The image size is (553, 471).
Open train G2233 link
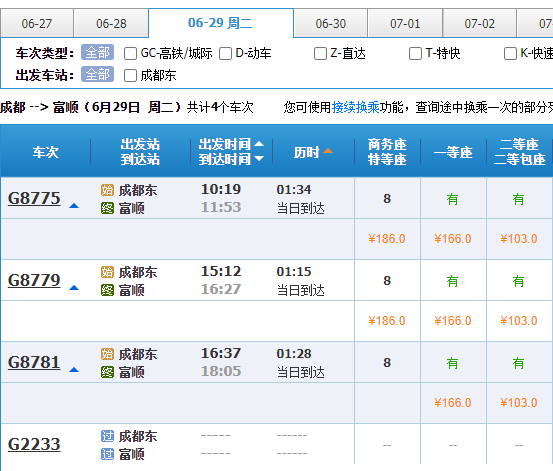click(x=34, y=444)
